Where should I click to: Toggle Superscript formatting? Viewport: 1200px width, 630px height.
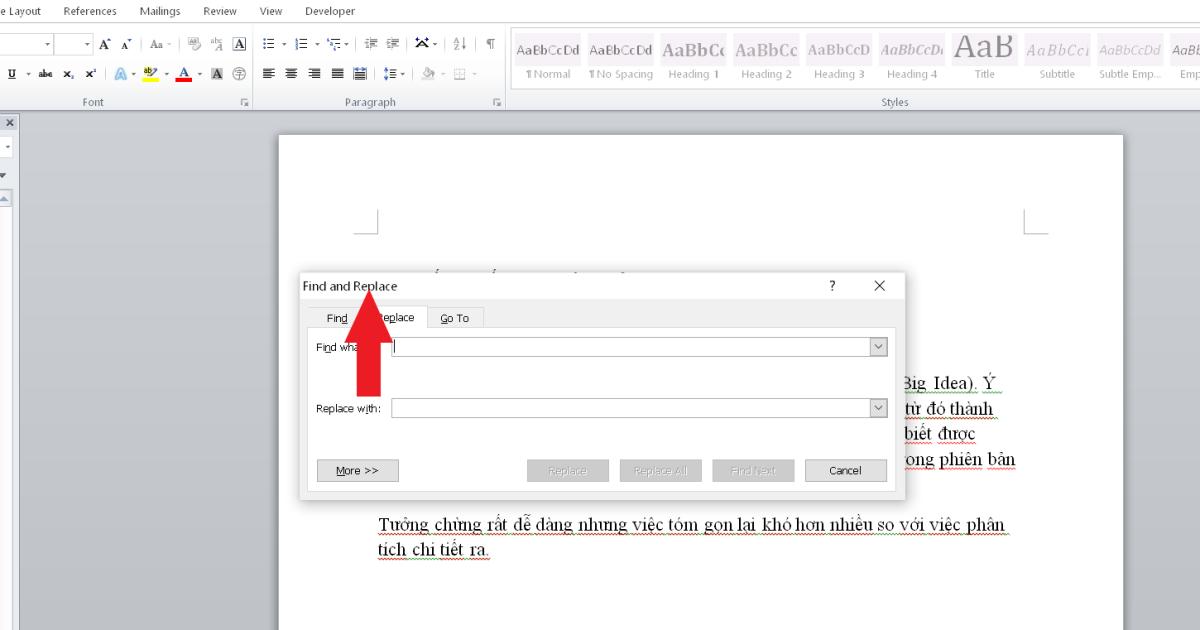click(x=90, y=74)
